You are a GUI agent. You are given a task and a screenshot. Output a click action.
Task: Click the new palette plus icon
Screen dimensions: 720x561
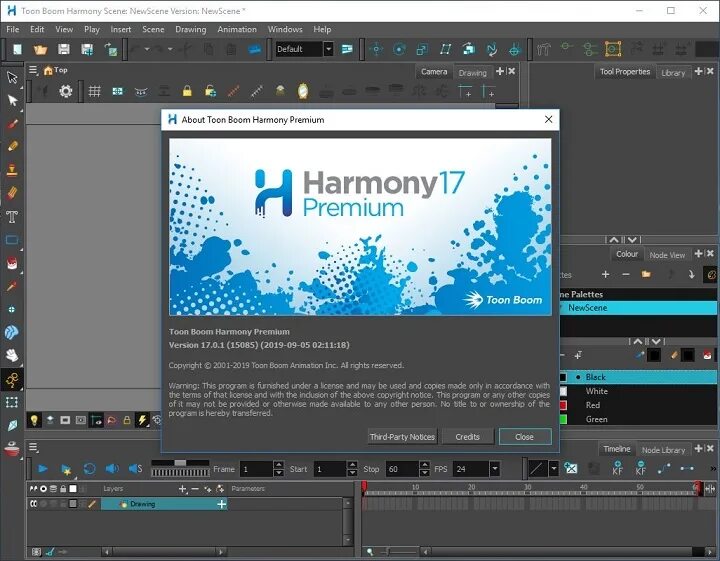606,274
